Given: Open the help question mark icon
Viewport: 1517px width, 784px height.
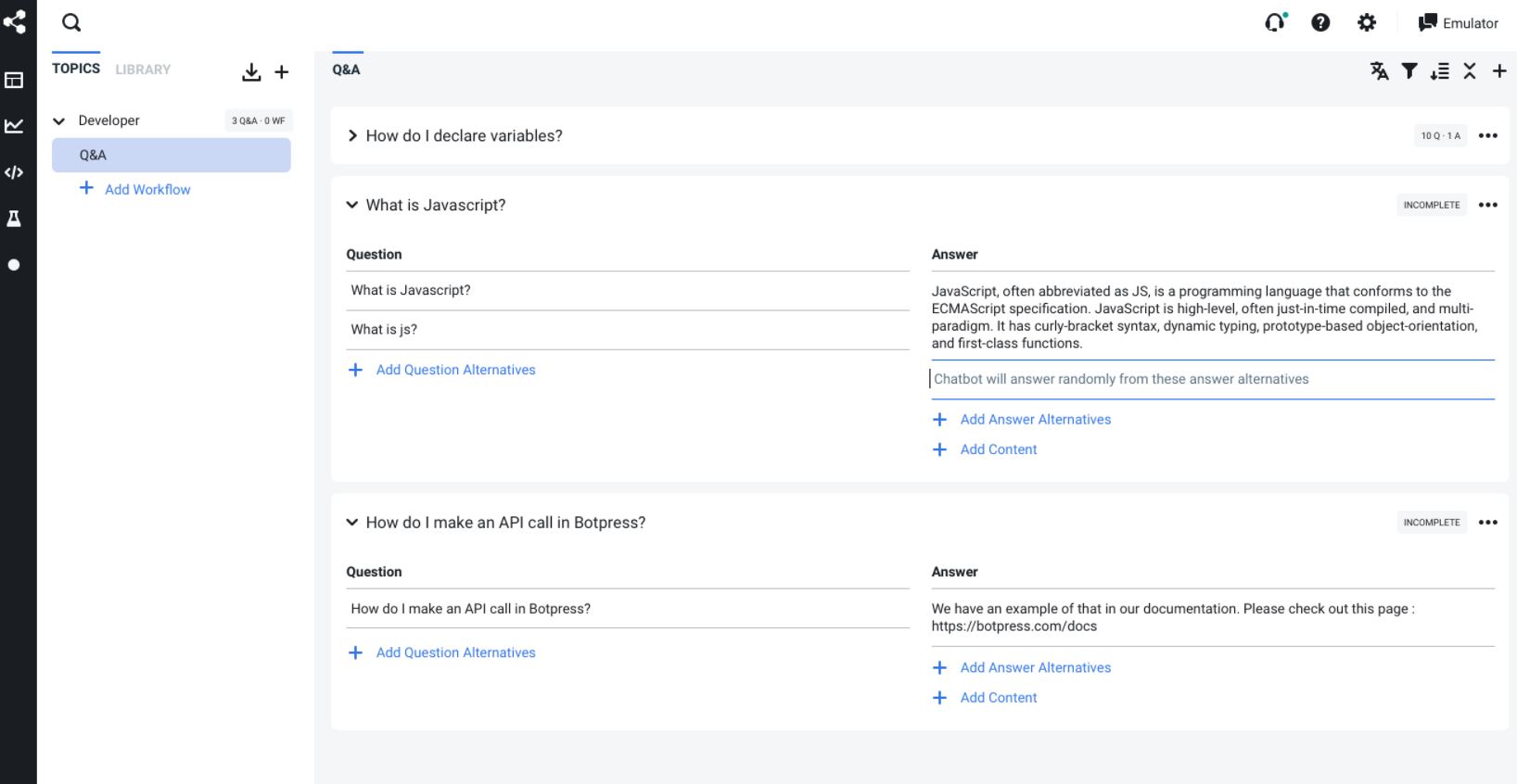Looking at the screenshot, I should click(x=1320, y=23).
